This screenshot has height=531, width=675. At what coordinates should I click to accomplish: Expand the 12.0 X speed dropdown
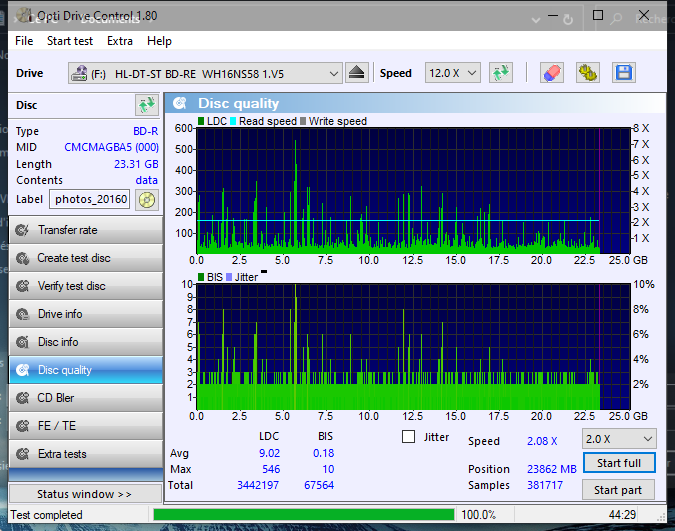point(453,73)
